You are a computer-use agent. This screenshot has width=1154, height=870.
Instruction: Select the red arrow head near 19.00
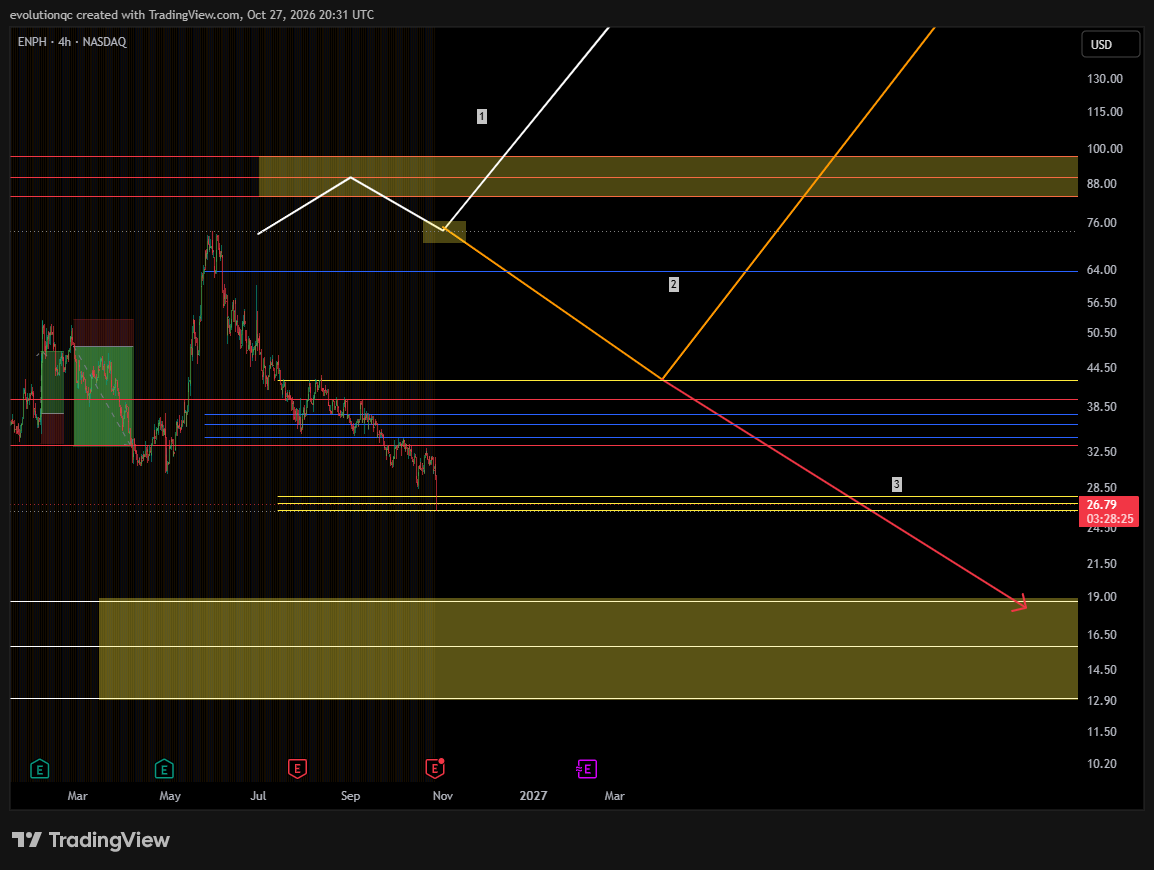pos(1021,604)
